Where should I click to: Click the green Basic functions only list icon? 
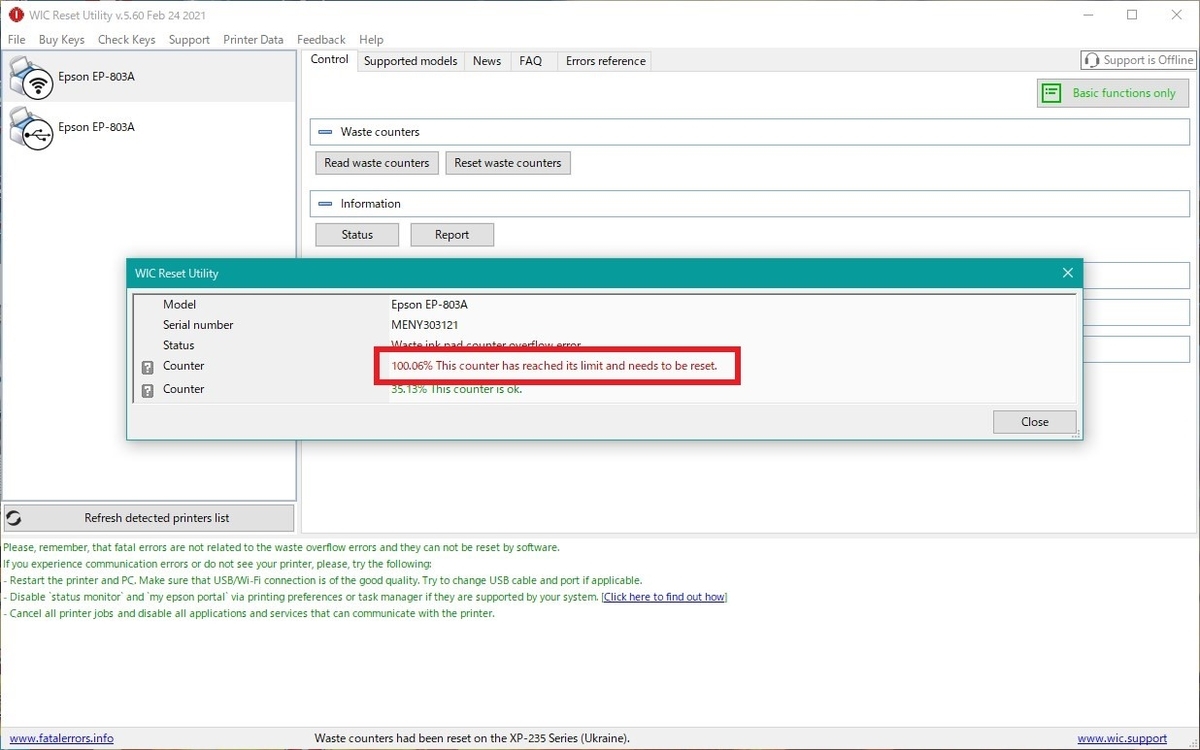(x=1052, y=93)
